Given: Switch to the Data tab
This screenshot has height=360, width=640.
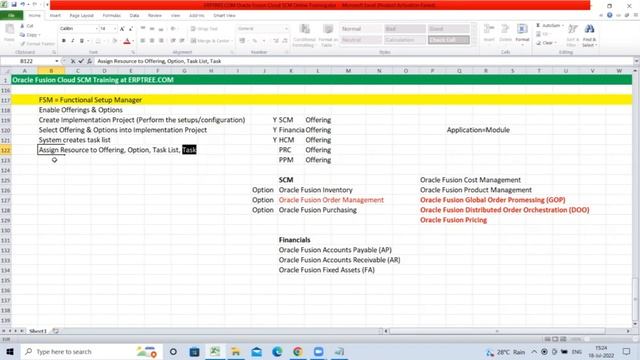Looking at the screenshot, I should tap(134, 16).
